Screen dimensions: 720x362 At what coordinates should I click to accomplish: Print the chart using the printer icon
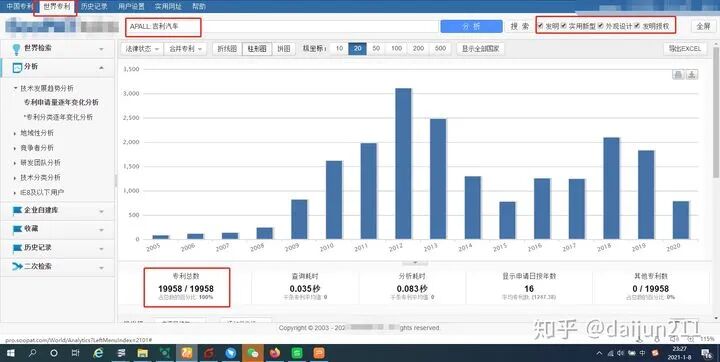(678, 74)
